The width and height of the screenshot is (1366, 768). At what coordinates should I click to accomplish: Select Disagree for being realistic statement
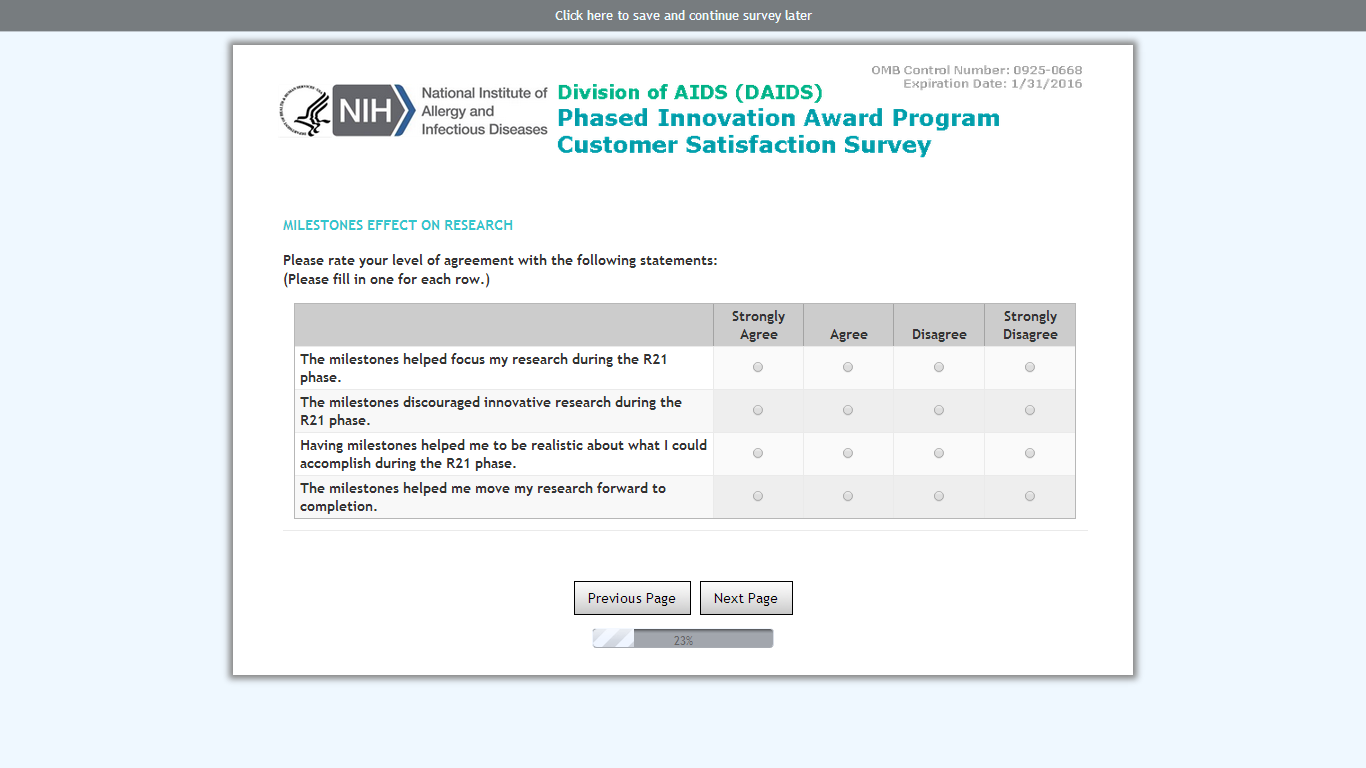(939, 453)
